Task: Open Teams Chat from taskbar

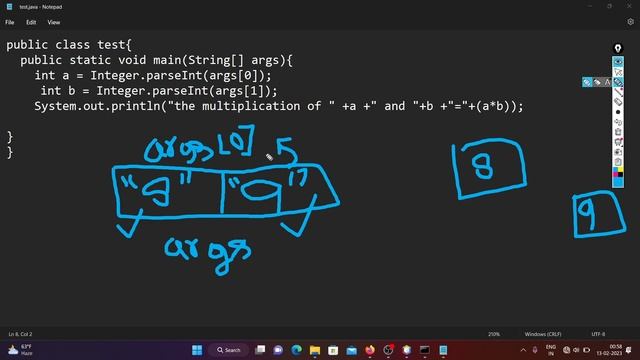Action: [x=278, y=350]
